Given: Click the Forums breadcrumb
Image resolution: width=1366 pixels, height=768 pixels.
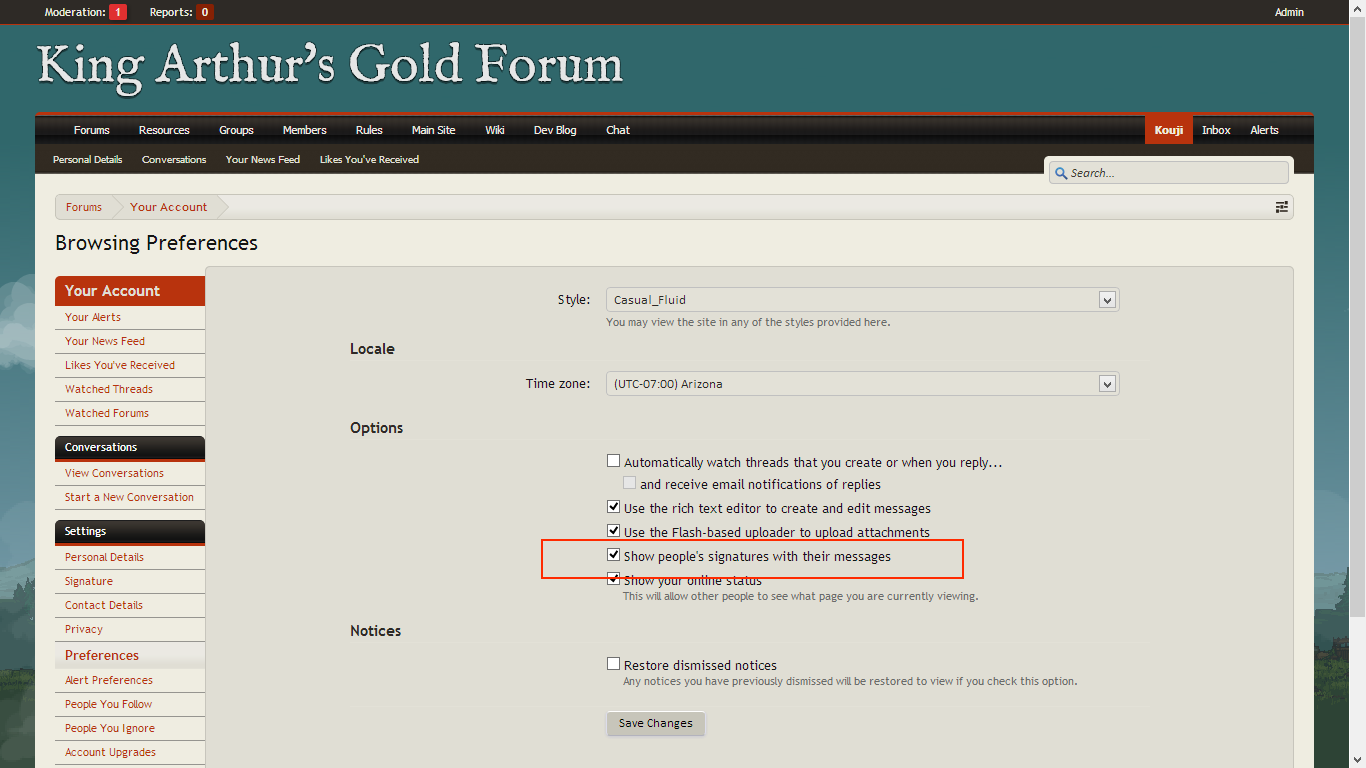Looking at the screenshot, I should click(84, 207).
